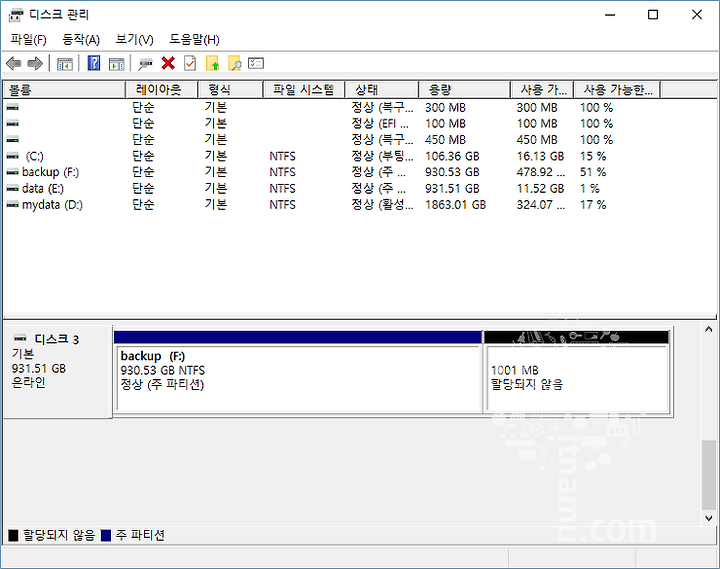Select the 450 MB capacity recovery volume row
The width and height of the screenshot is (720, 569).
point(360,140)
